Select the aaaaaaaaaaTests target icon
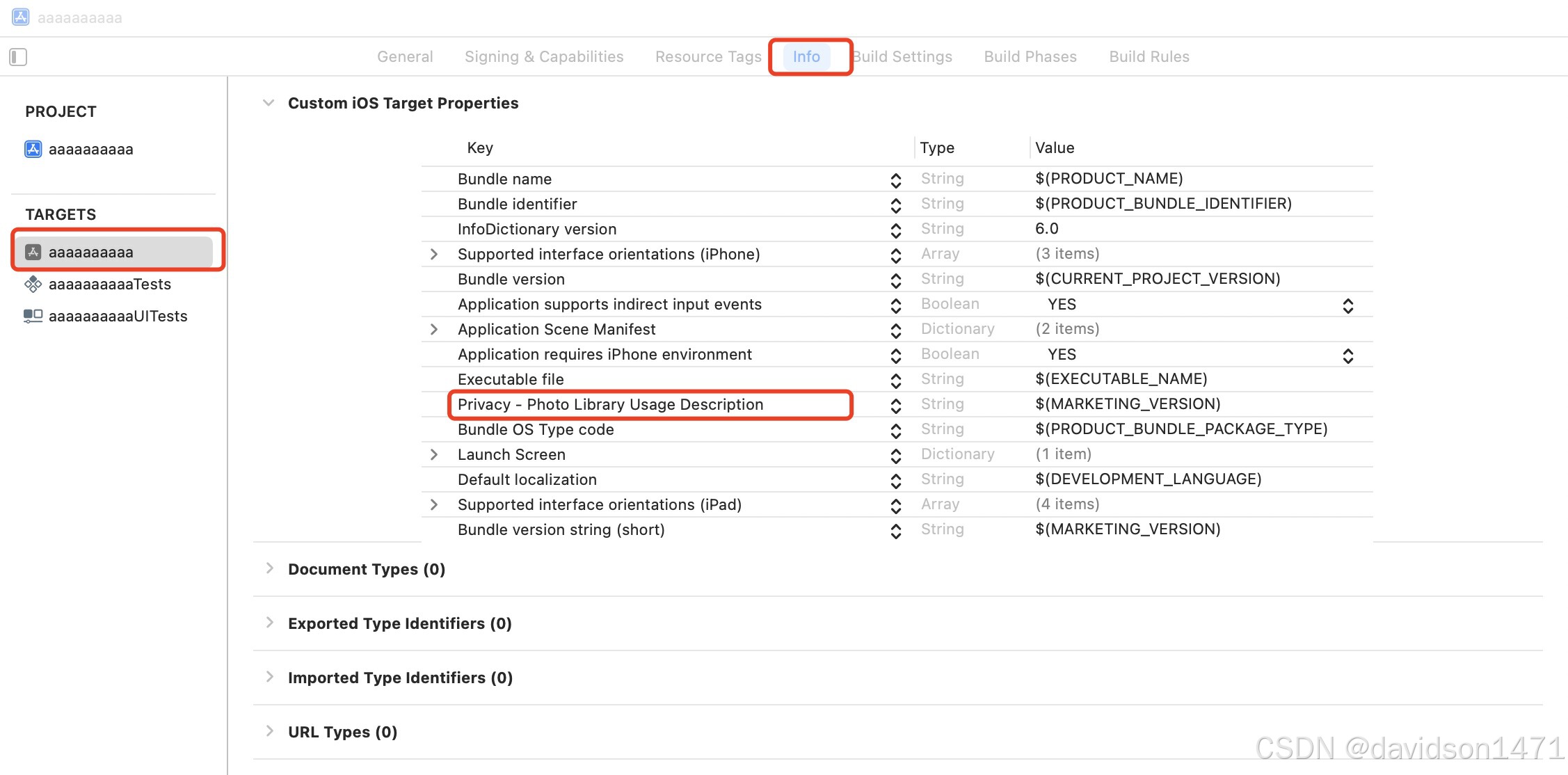 pos(33,284)
